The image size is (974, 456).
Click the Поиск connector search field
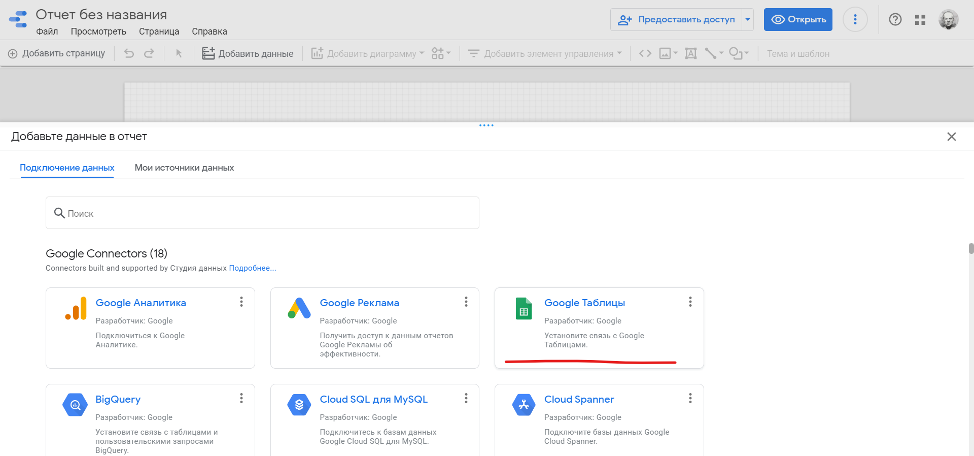[x=262, y=212]
